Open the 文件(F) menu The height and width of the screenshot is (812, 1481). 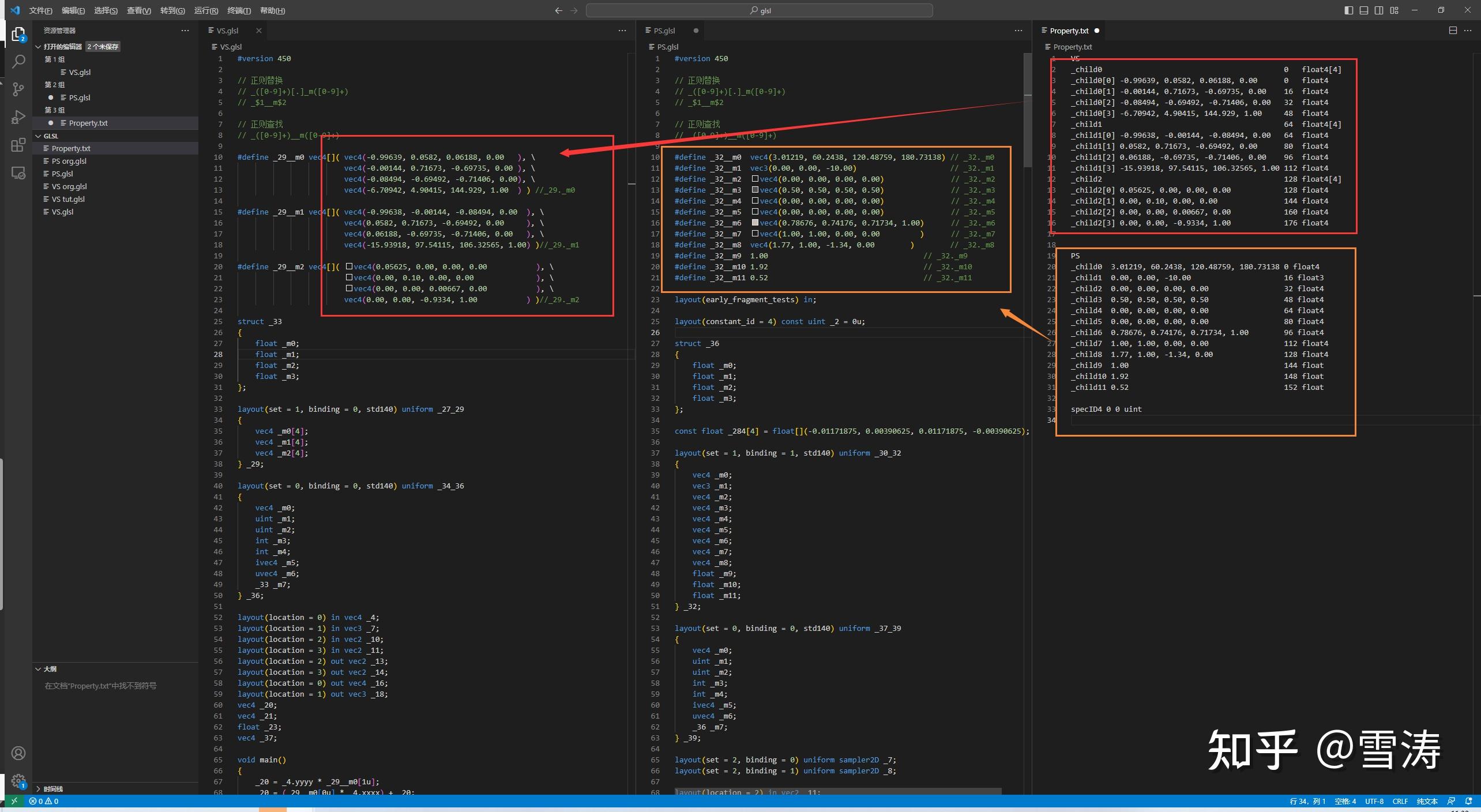point(40,10)
